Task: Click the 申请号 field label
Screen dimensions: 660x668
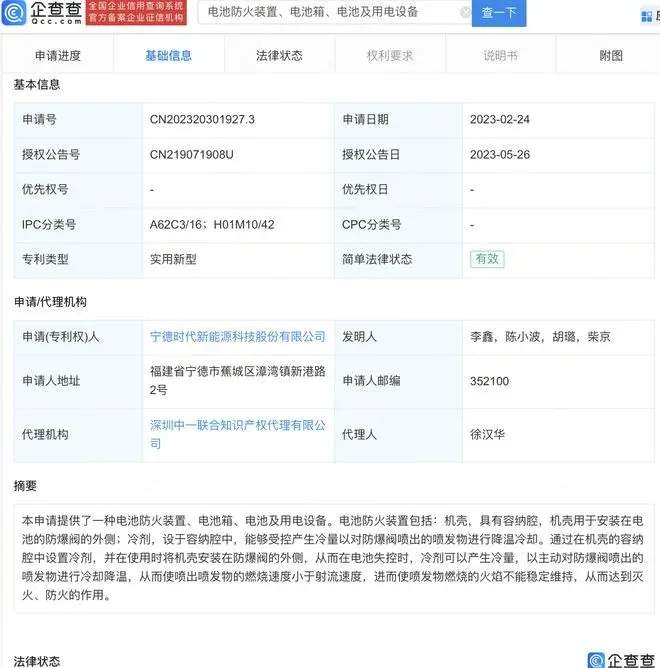Action: 39,120
